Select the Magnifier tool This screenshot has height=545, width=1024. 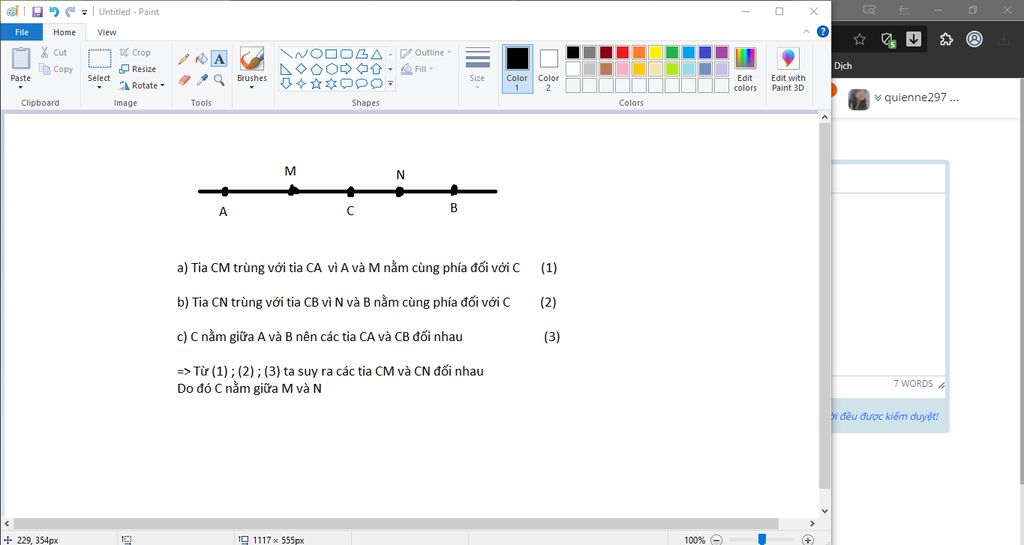coord(219,80)
